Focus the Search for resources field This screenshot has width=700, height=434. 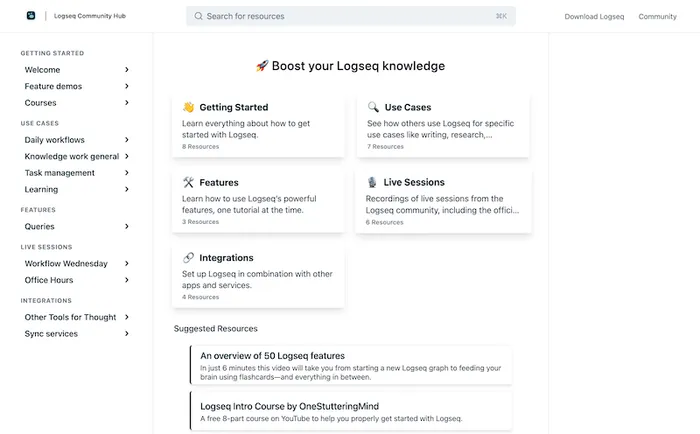tap(351, 16)
